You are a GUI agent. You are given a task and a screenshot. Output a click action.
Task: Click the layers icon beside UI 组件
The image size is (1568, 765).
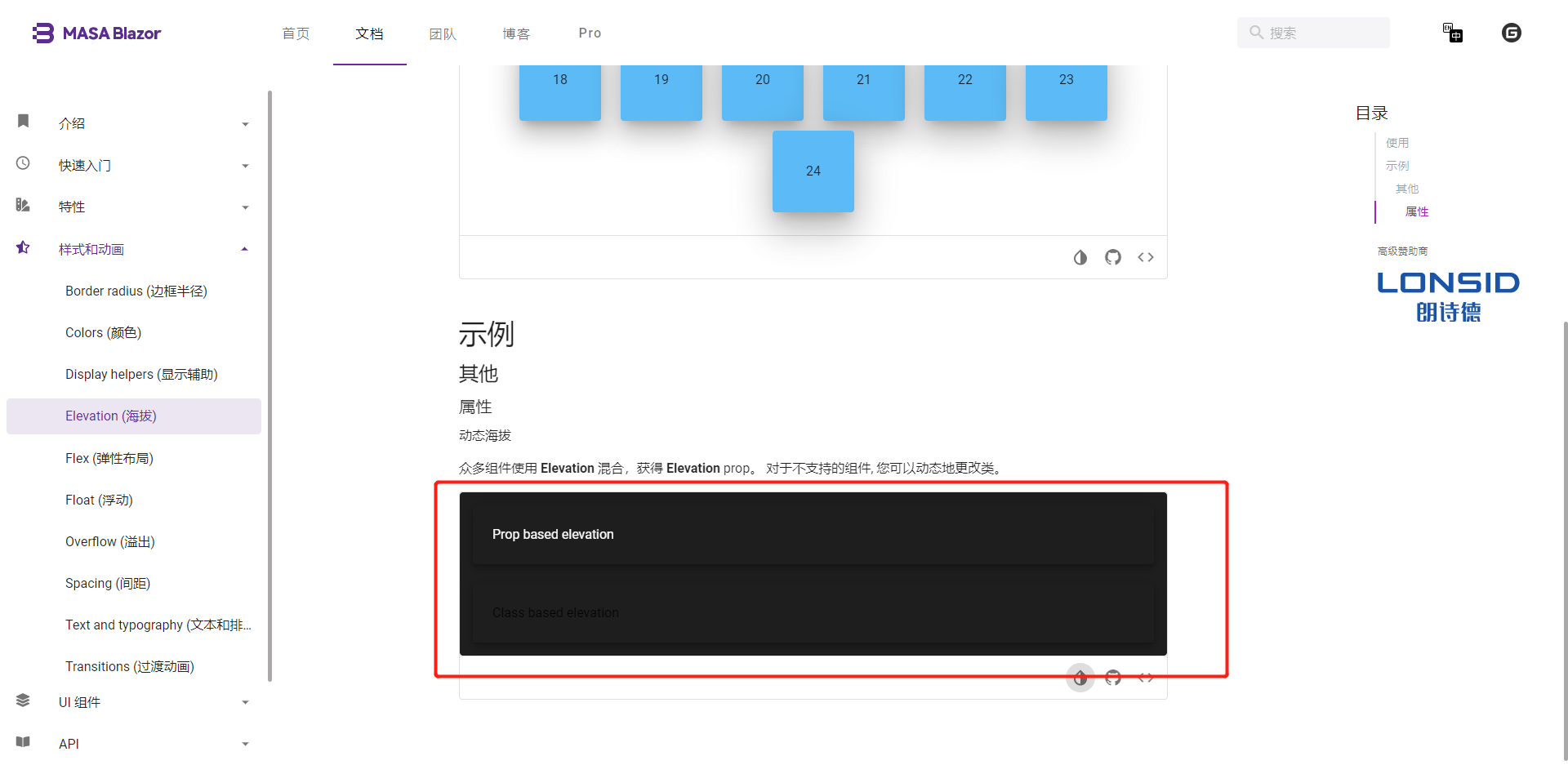pos(23,701)
